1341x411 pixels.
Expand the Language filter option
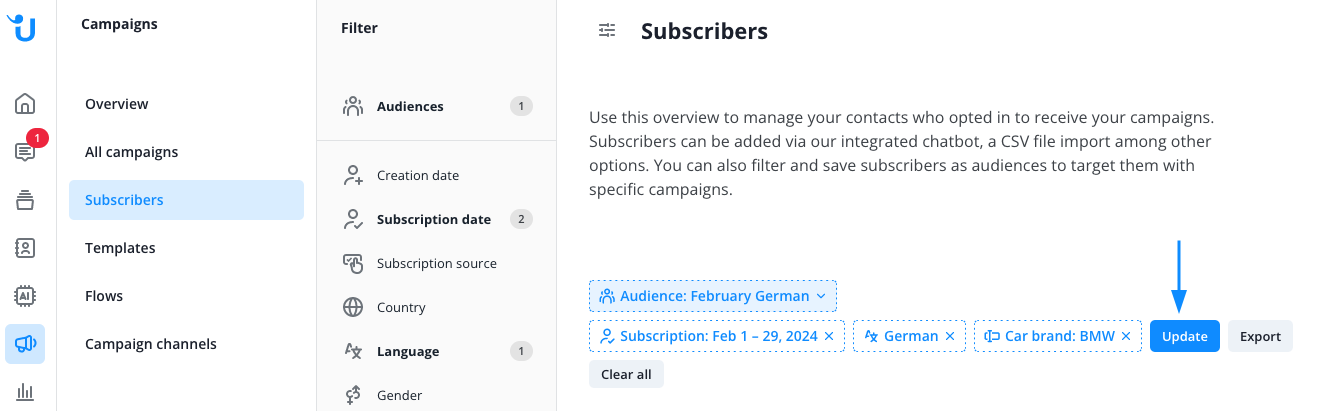[x=436, y=351]
